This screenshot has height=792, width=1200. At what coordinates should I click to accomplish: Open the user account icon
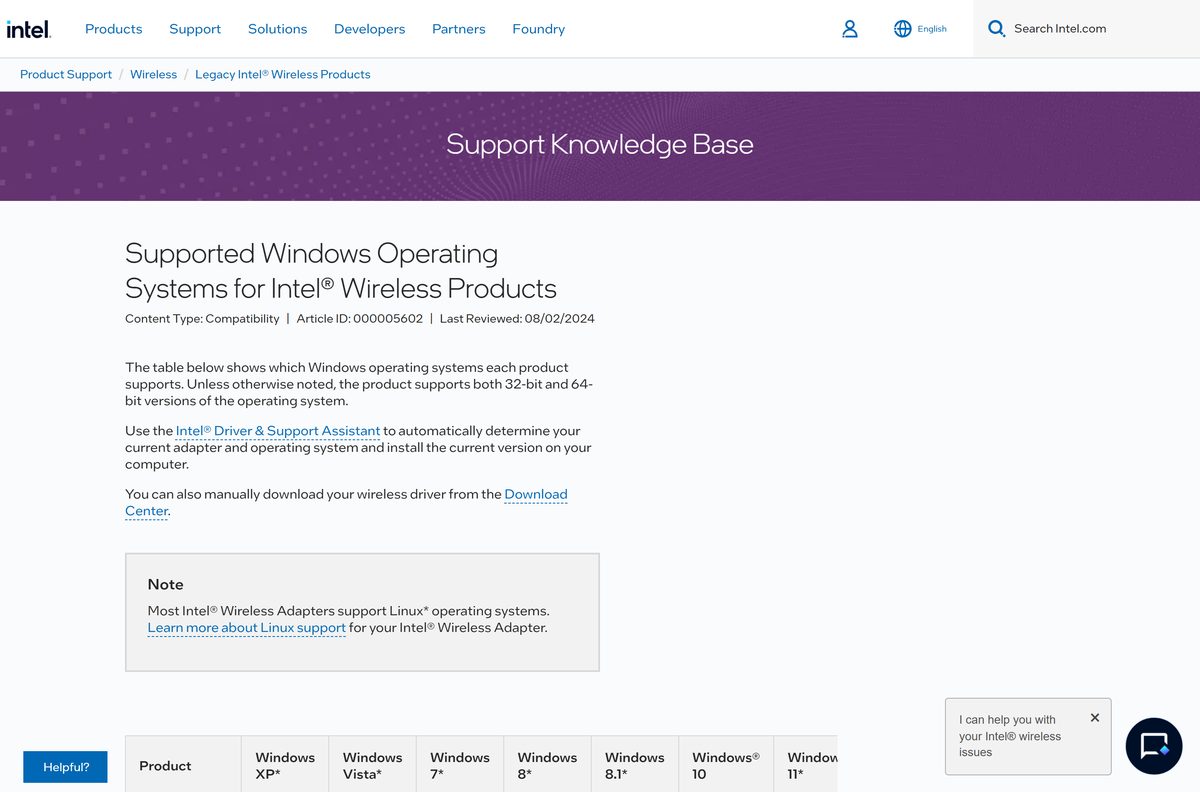coord(850,29)
